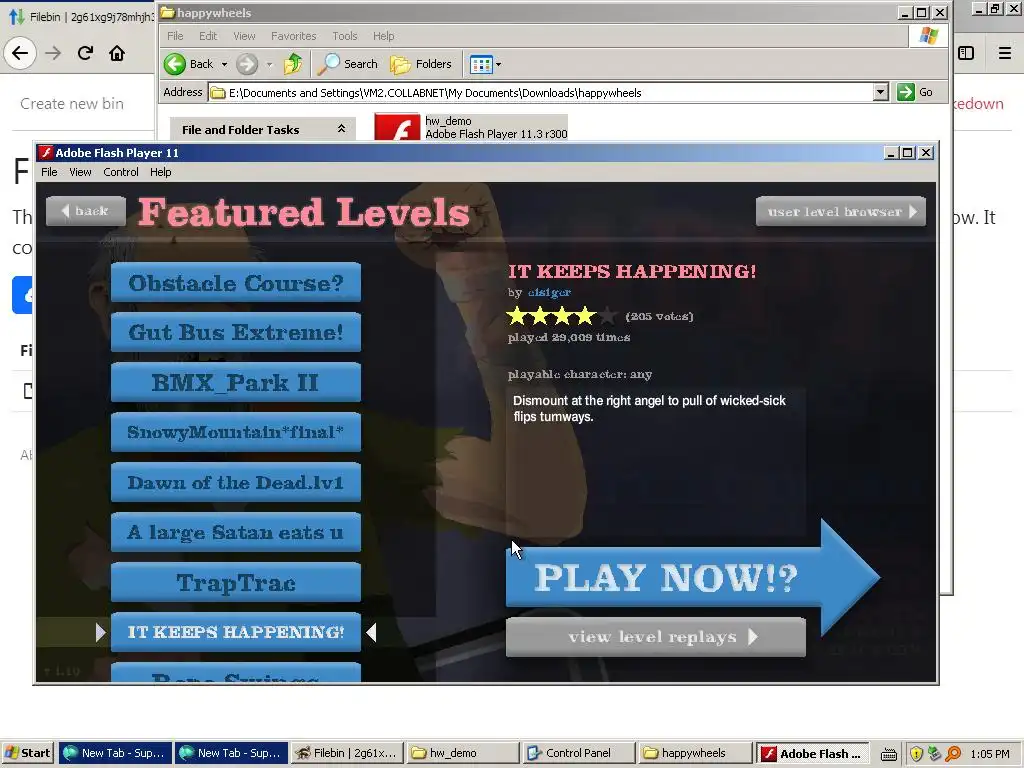The height and width of the screenshot is (768, 1024).
Task: Expand the Views dropdown arrow
Action: pos(498,64)
